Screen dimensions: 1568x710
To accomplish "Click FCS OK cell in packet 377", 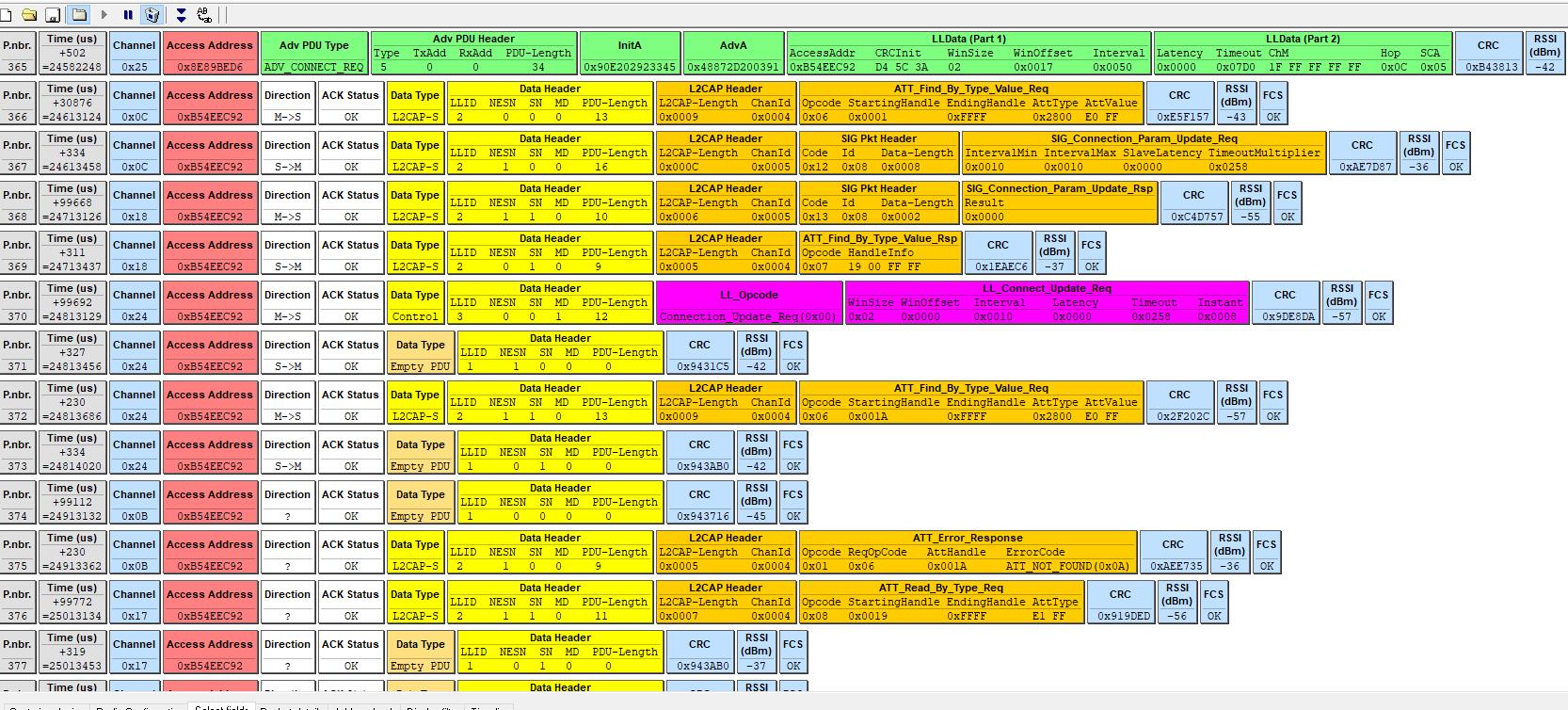I will pyautogui.click(x=793, y=652).
